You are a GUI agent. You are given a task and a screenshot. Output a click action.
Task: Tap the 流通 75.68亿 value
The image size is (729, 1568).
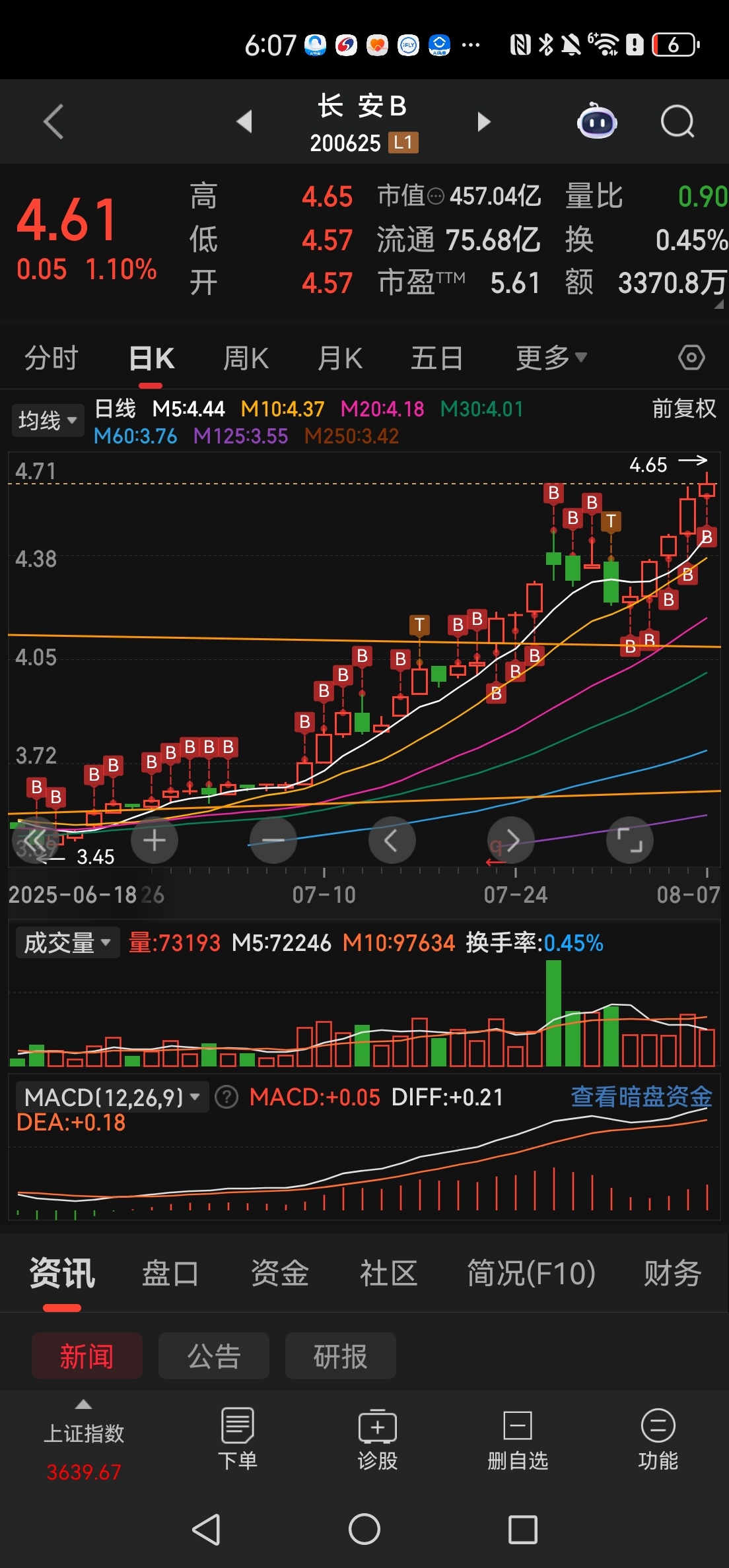[x=493, y=240]
